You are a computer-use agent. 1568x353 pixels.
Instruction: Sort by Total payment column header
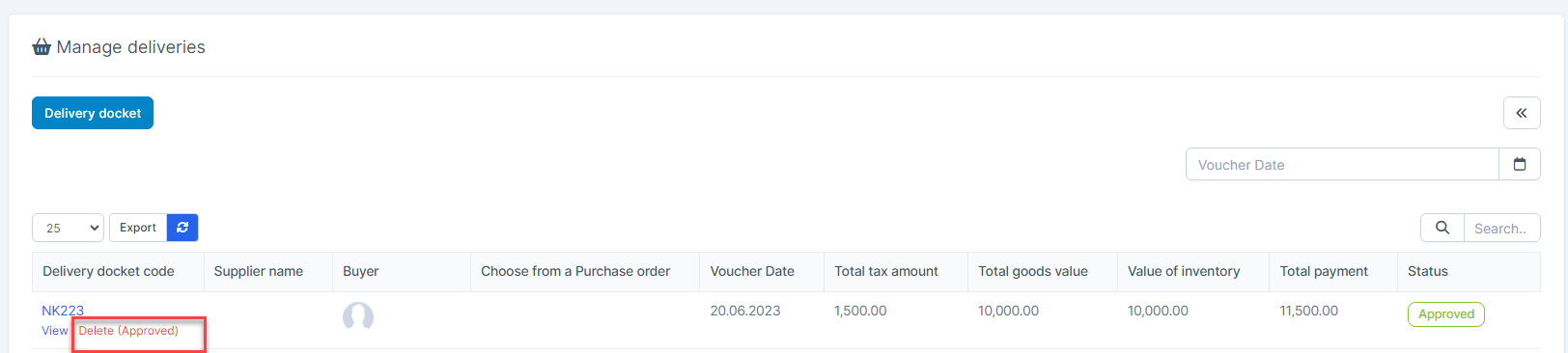tap(1324, 271)
